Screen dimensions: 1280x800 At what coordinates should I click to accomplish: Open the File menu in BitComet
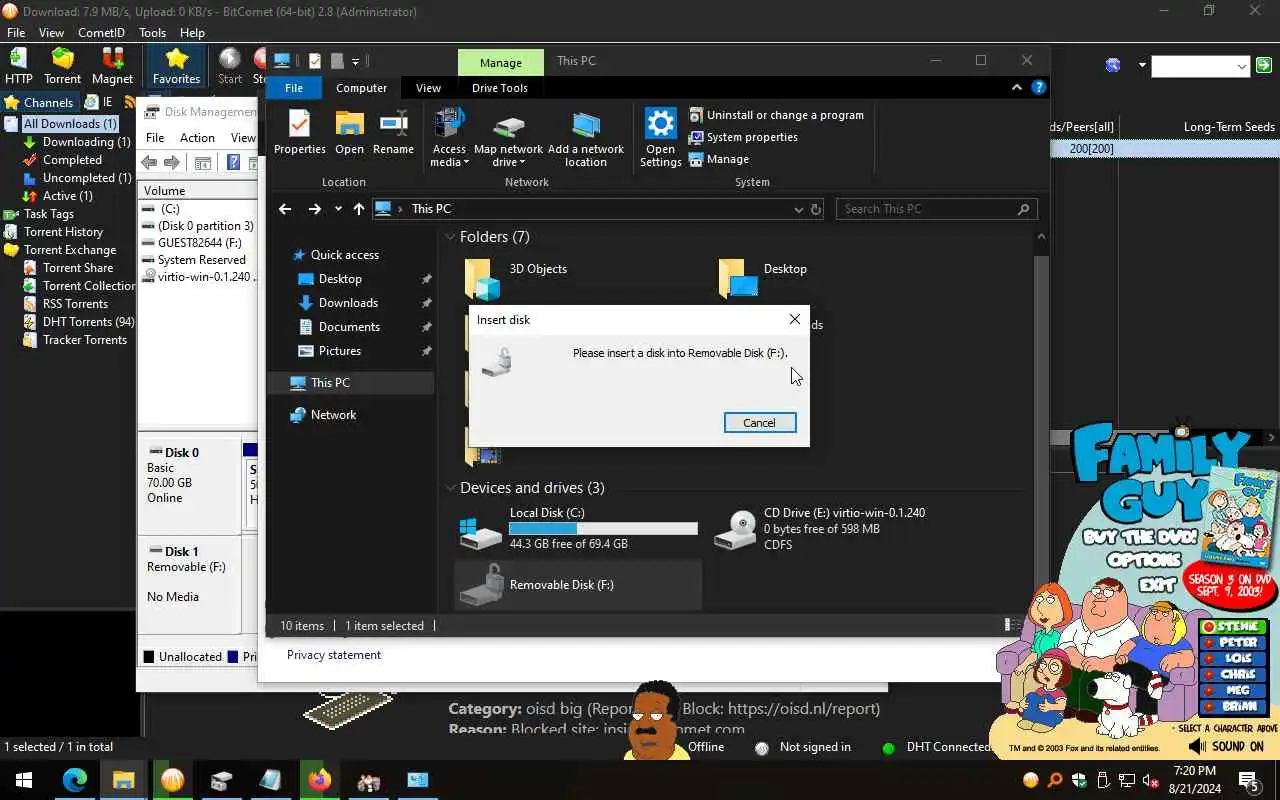click(x=16, y=33)
